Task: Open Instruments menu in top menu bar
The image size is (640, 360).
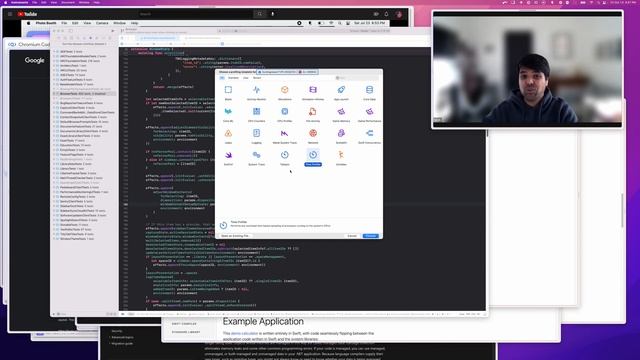Action: [x=20, y=2]
